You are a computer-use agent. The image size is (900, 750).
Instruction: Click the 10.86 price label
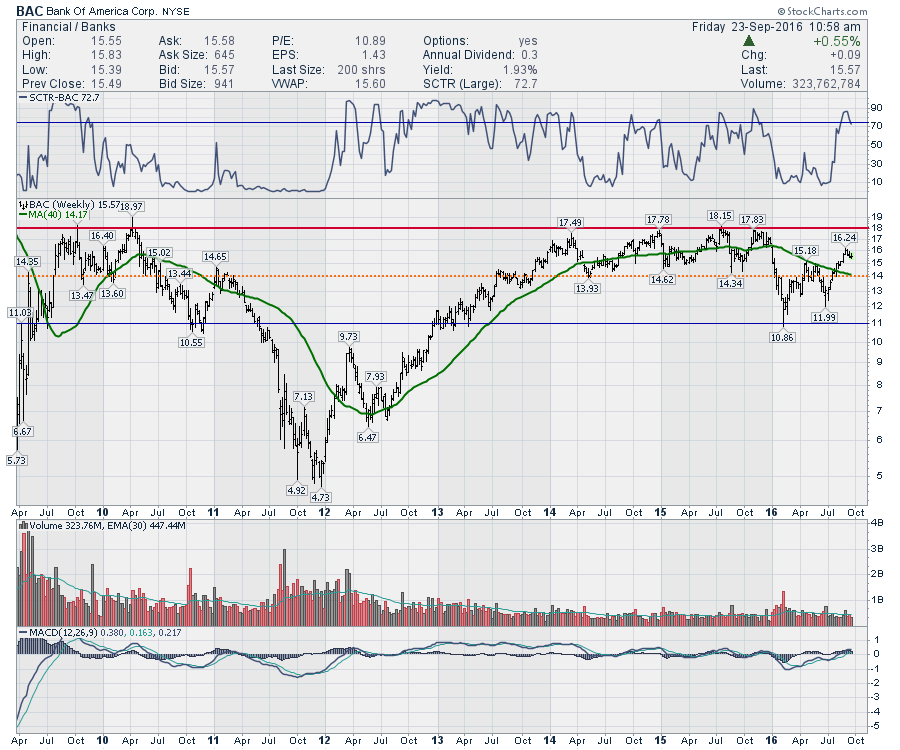tap(782, 337)
